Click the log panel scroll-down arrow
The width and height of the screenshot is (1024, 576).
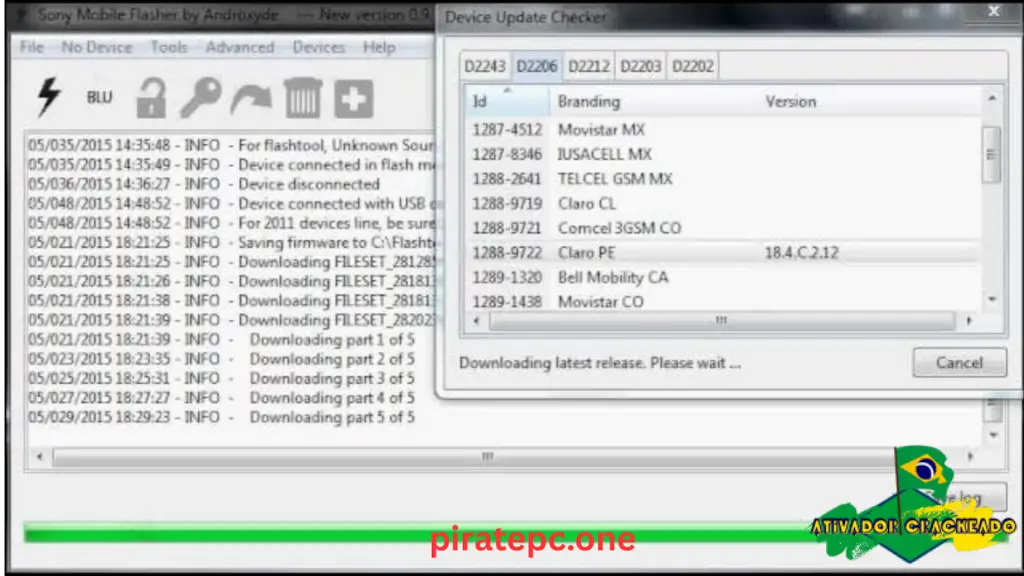point(993,435)
